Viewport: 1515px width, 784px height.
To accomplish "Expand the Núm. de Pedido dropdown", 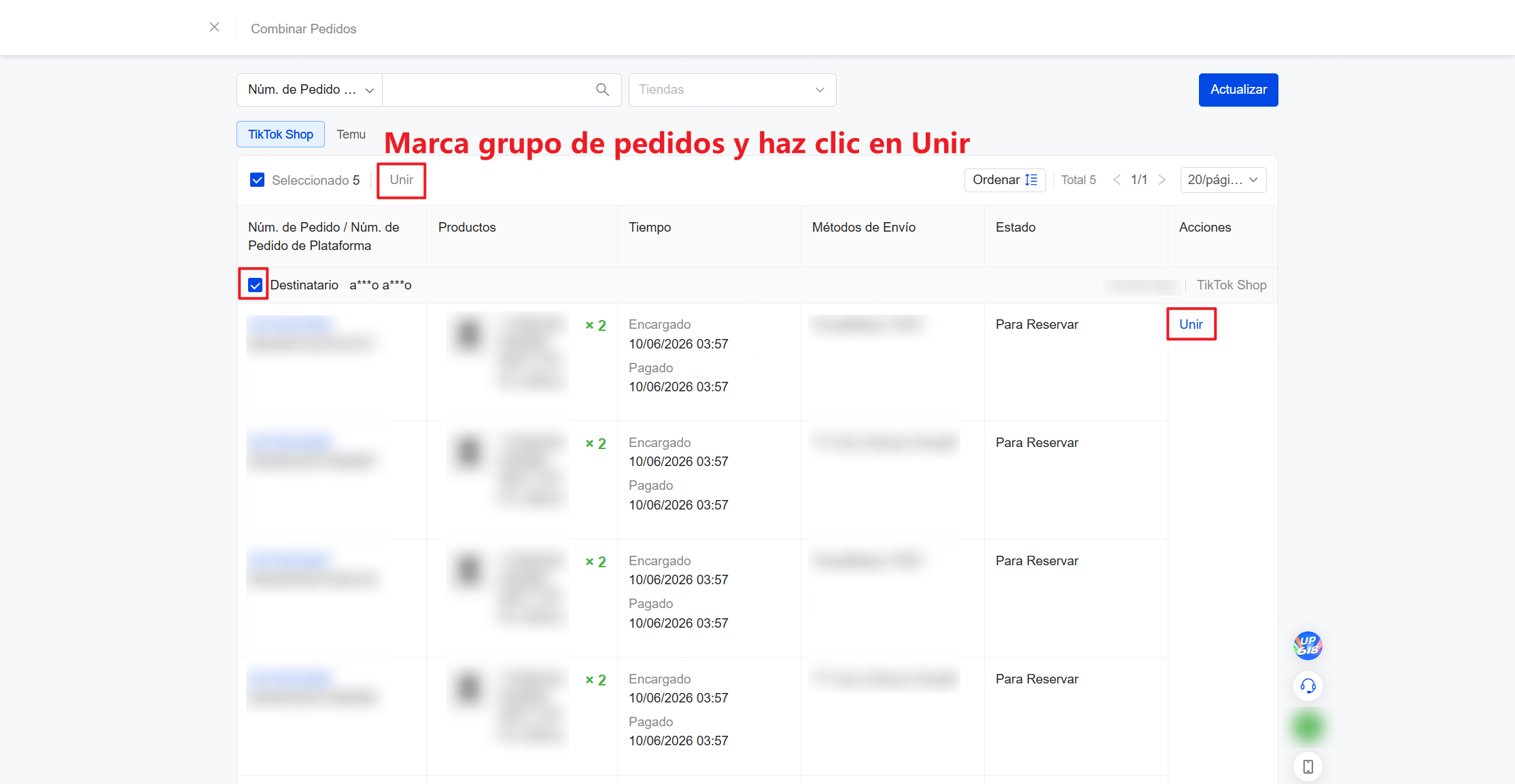I will 310,90.
